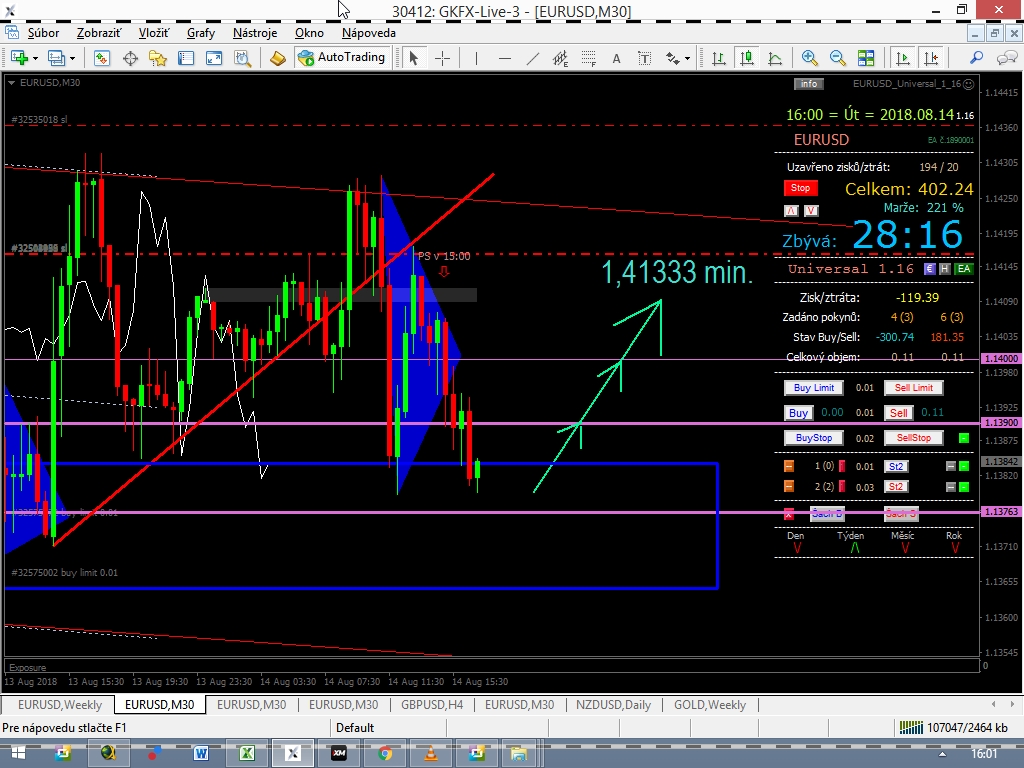Open the chat speech-bubbles icon
Viewport: 1024px width, 768px height.
(x=1006, y=58)
